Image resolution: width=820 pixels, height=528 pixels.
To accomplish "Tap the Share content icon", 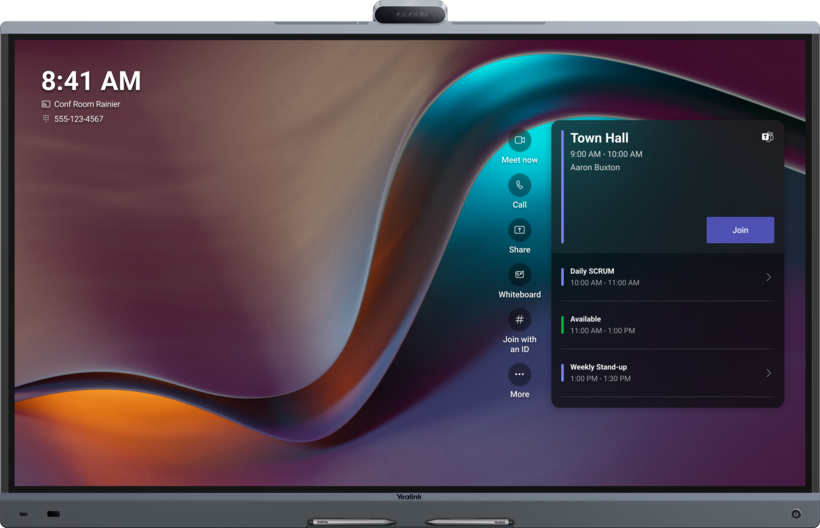I will [x=519, y=230].
